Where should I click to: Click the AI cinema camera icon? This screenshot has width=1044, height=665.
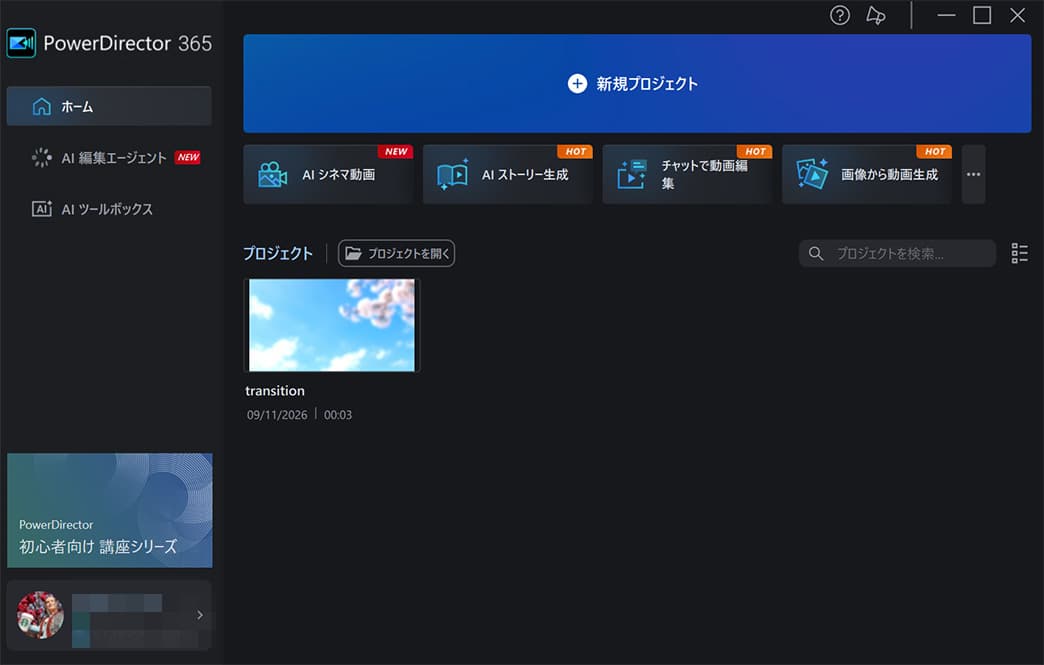point(272,174)
